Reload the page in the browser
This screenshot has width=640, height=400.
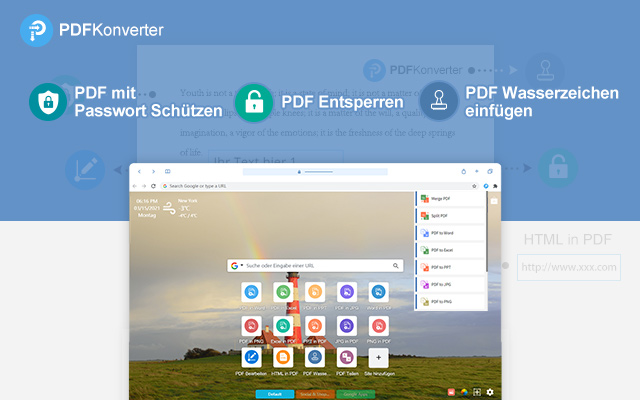click(153, 186)
